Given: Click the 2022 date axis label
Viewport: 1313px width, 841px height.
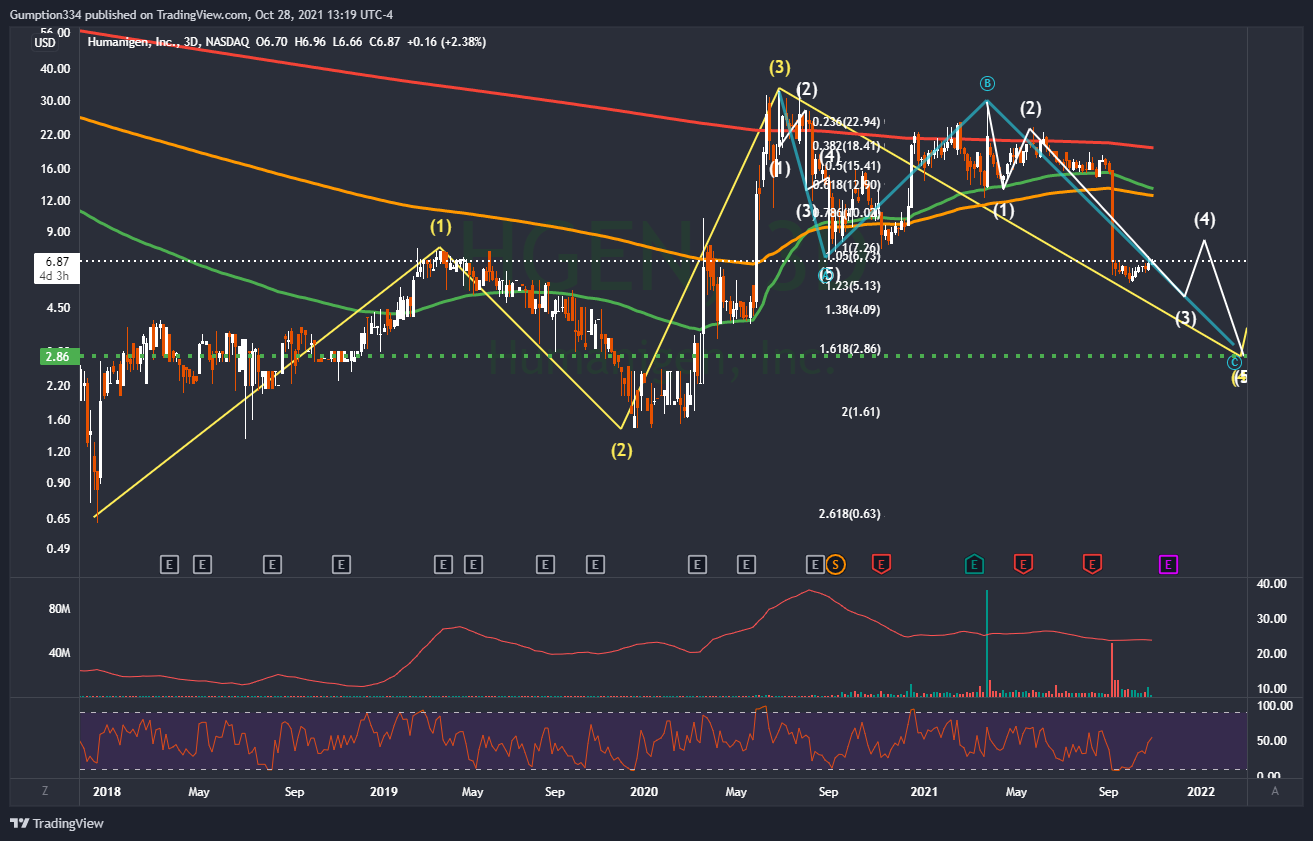Looking at the screenshot, I should click(x=1201, y=792).
